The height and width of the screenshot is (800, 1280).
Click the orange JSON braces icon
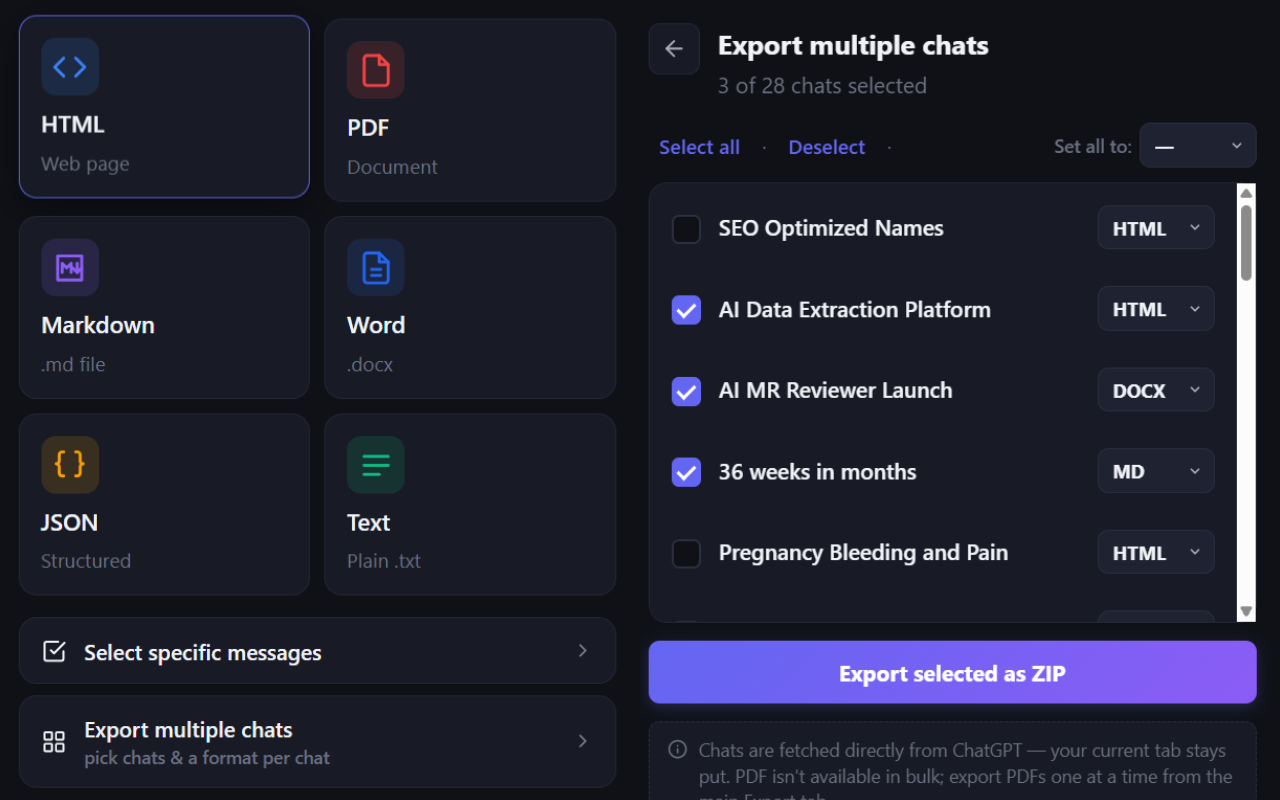pos(70,464)
